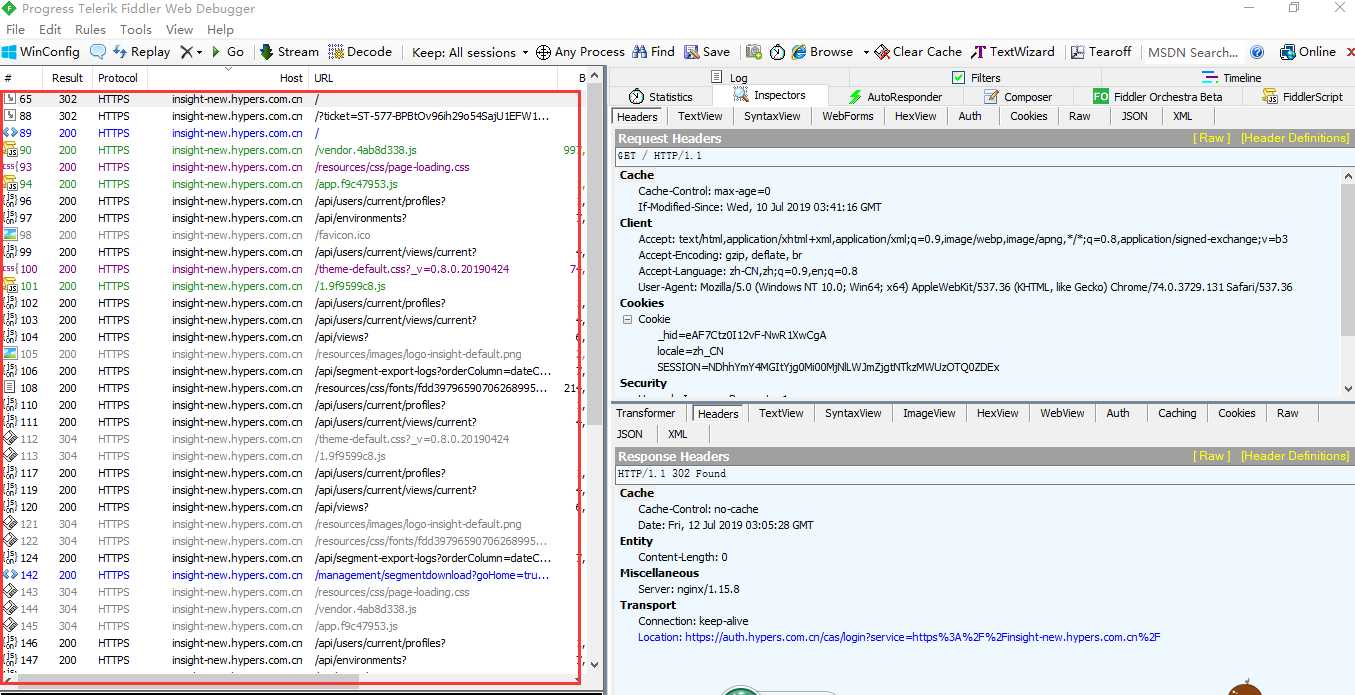This screenshot has height=695, width=1355.
Task: Open the Remove sessions X dropdown
Action: (191, 52)
